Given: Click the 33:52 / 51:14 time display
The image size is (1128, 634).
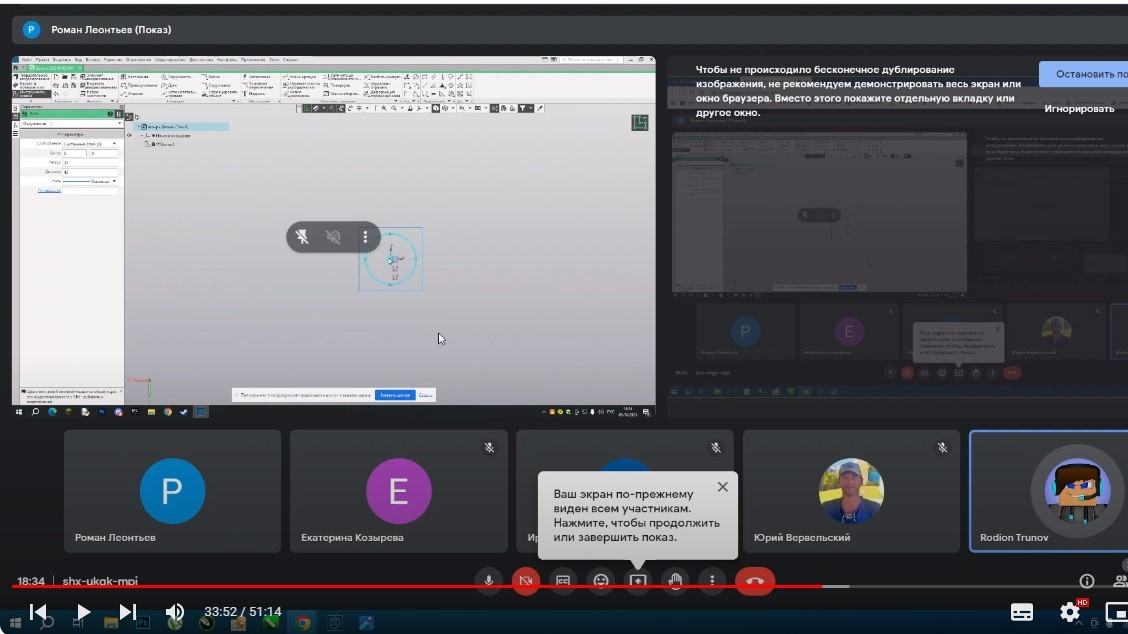Looking at the screenshot, I should click(242, 612).
